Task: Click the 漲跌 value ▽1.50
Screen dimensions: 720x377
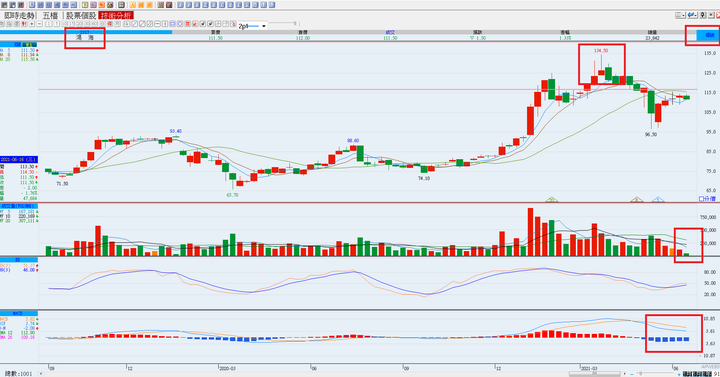Action: click(478, 38)
